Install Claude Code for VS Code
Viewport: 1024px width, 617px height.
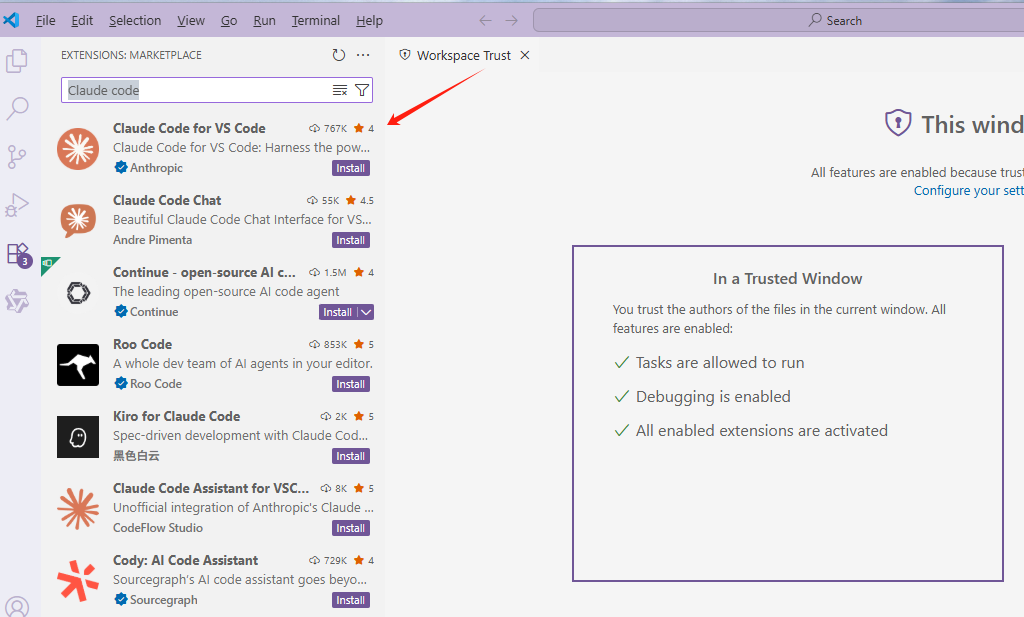[351, 168]
